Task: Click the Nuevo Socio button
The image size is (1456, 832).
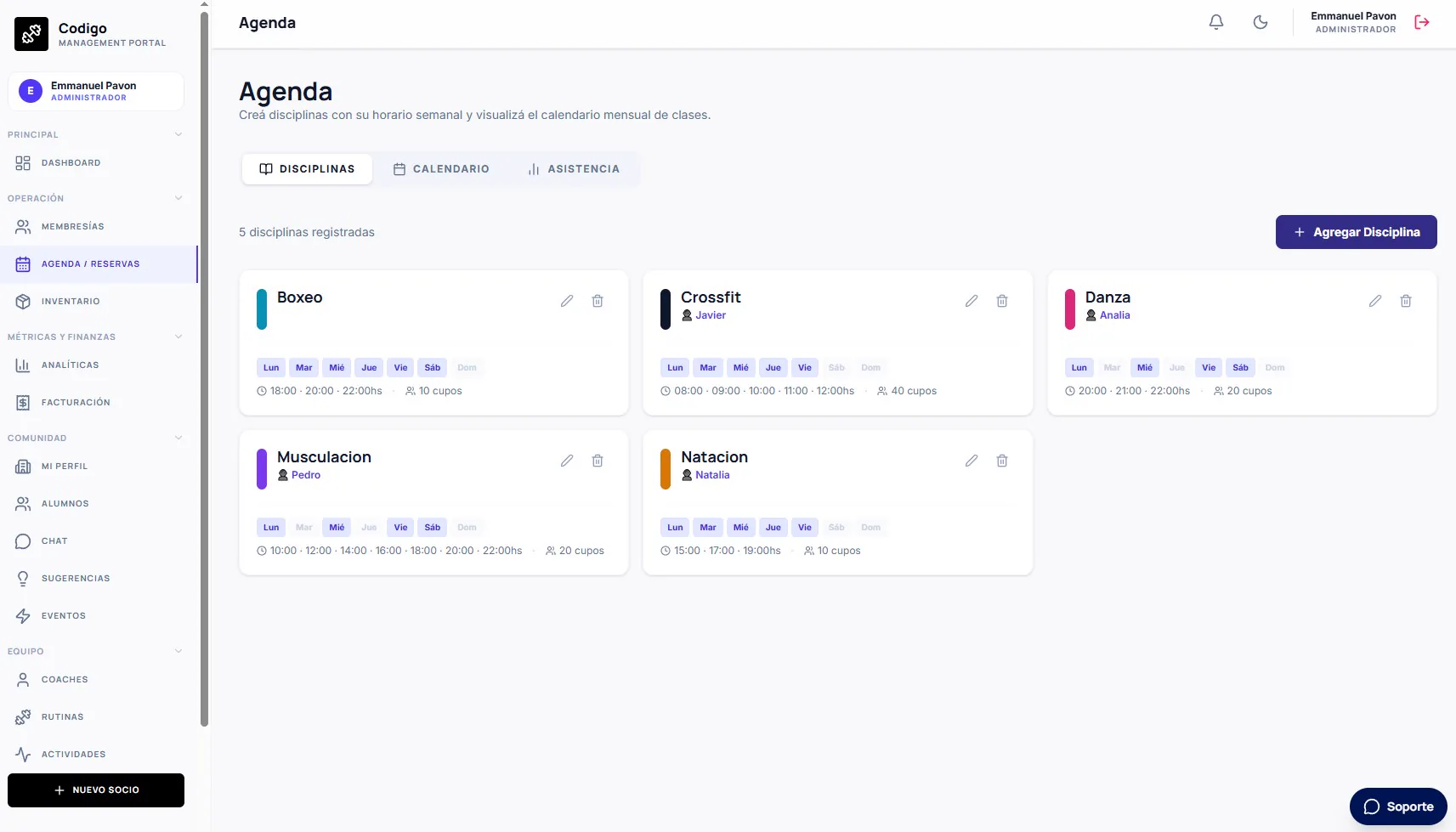Action: point(96,790)
